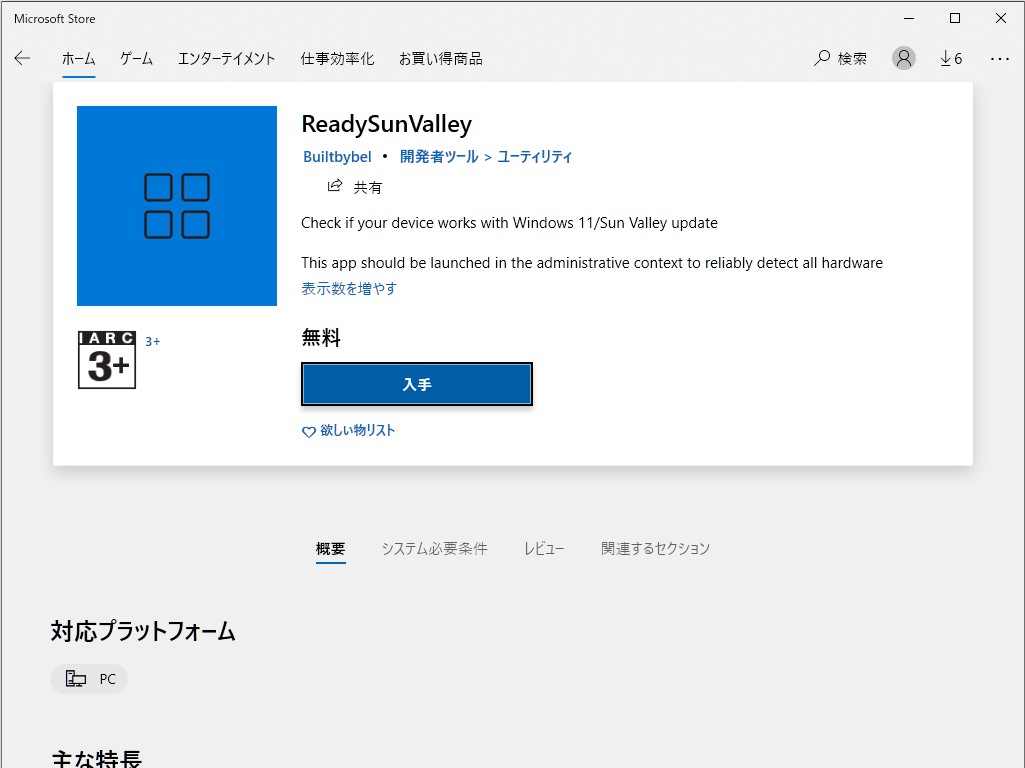Open the See more (...) menu
Viewport: 1025px width, 768px height.
999,58
